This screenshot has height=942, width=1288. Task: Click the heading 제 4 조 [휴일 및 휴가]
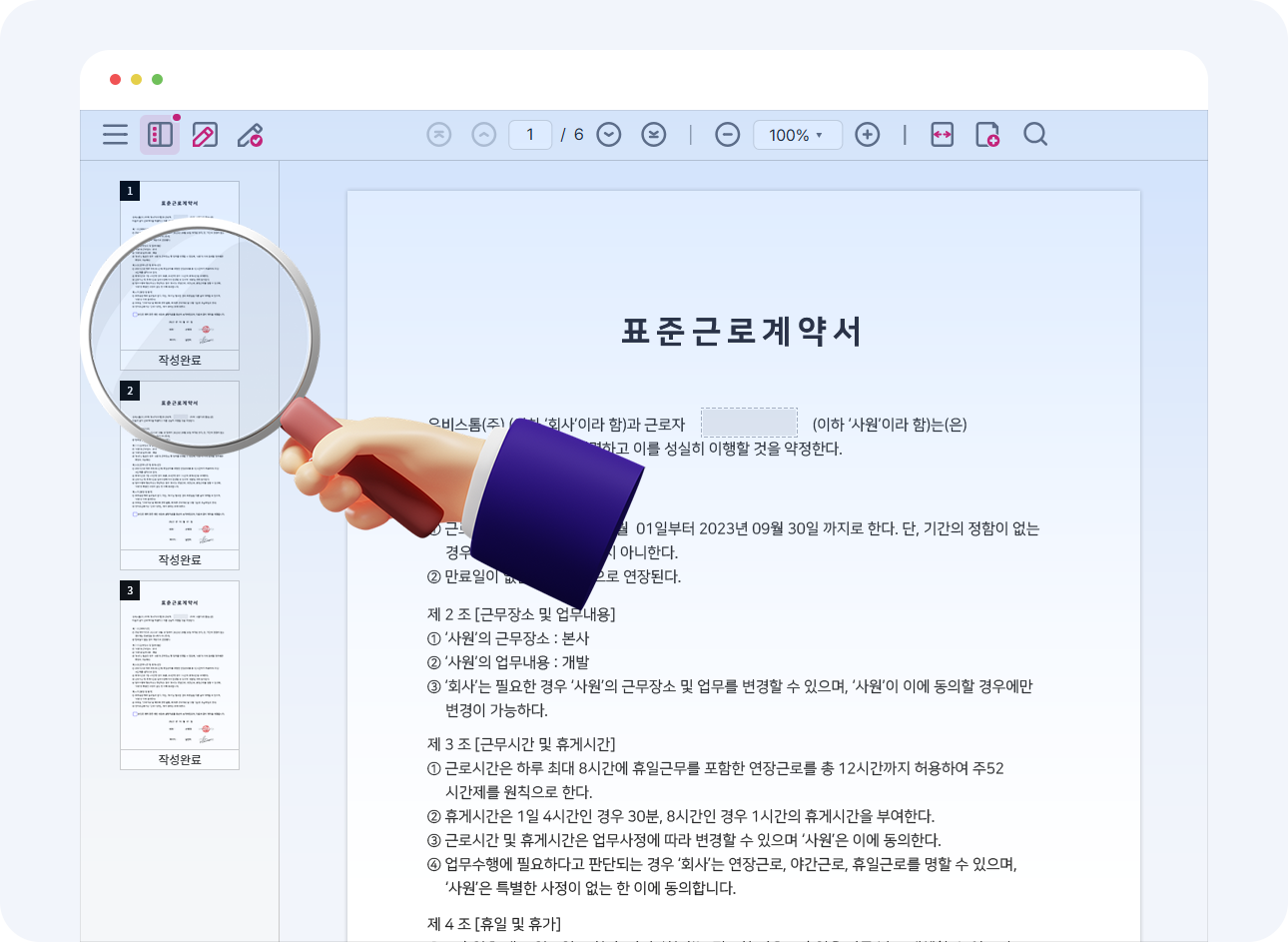click(x=494, y=924)
